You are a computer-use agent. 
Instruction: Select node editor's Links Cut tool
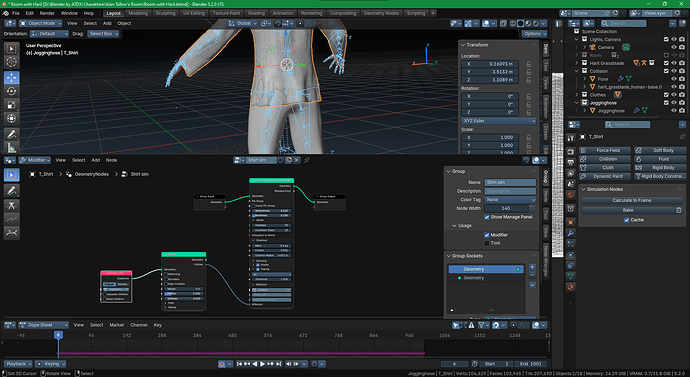(x=11, y=205)
